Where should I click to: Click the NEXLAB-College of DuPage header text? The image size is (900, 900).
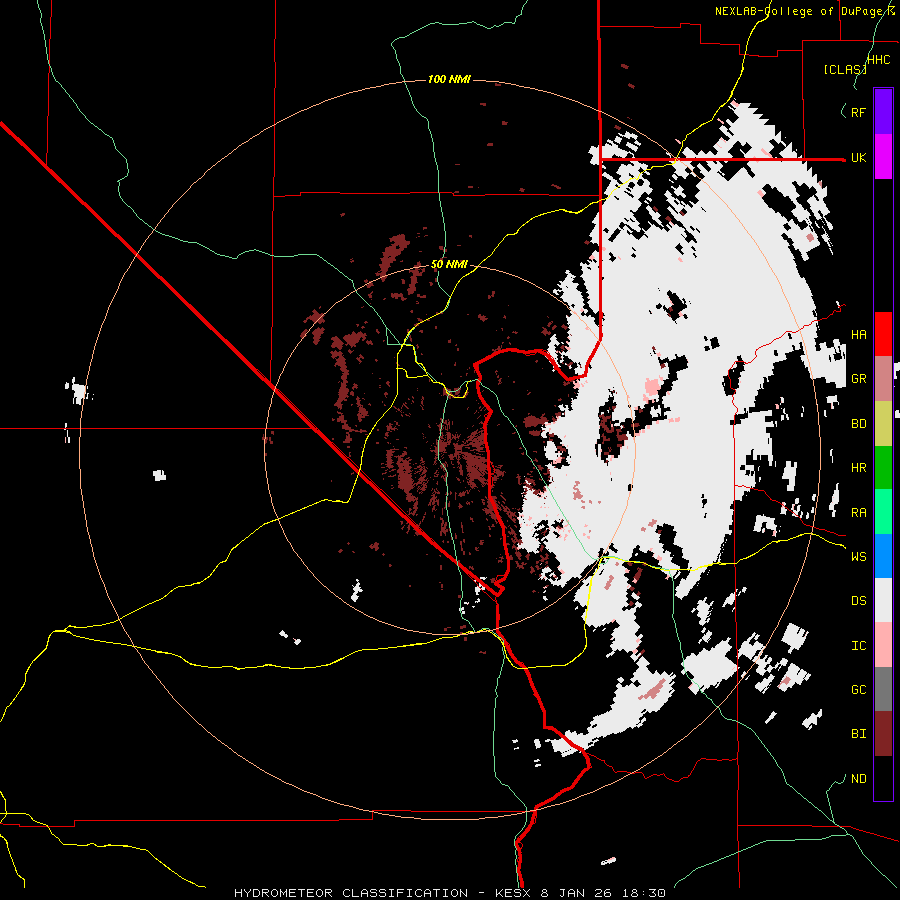(800, 11)
